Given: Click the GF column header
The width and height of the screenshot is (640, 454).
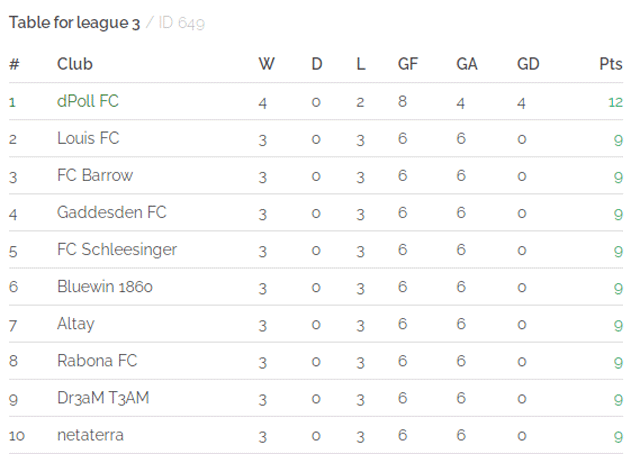Looking at the screenshot, I should [x=408, y=64].
